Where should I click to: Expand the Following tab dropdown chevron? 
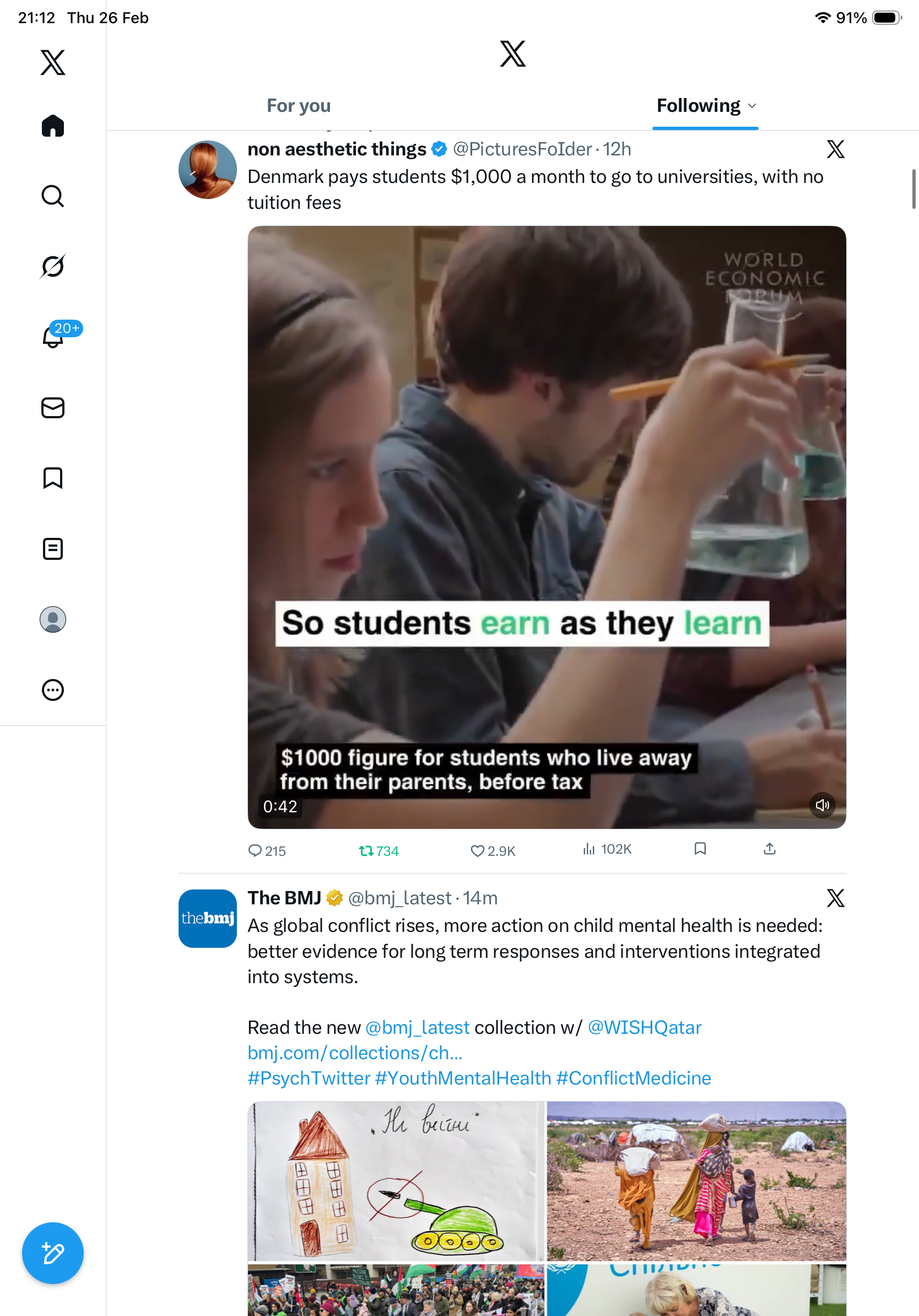(x=752, y=106)
